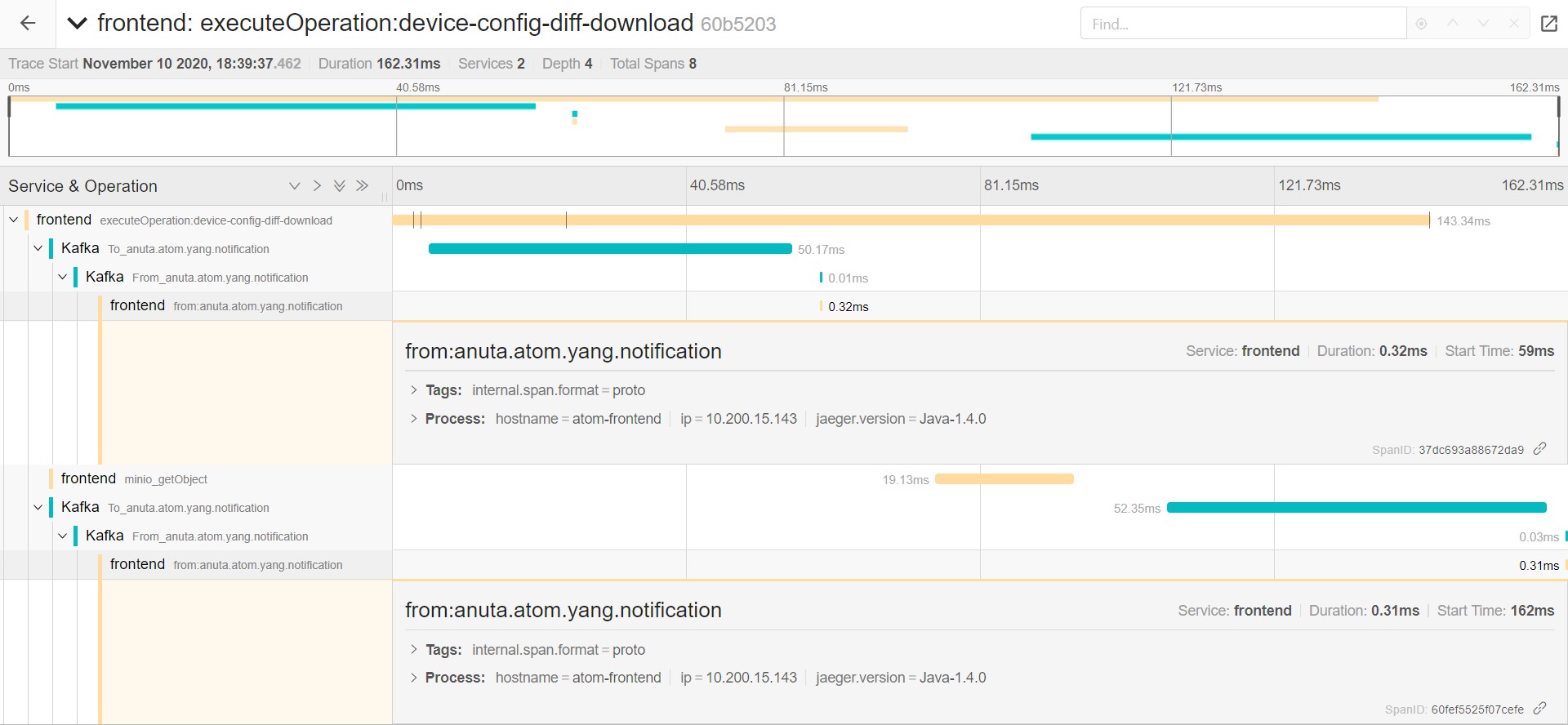Expand all spans with double down chevron
1568x725 pixels.
[x=340, y=186]
